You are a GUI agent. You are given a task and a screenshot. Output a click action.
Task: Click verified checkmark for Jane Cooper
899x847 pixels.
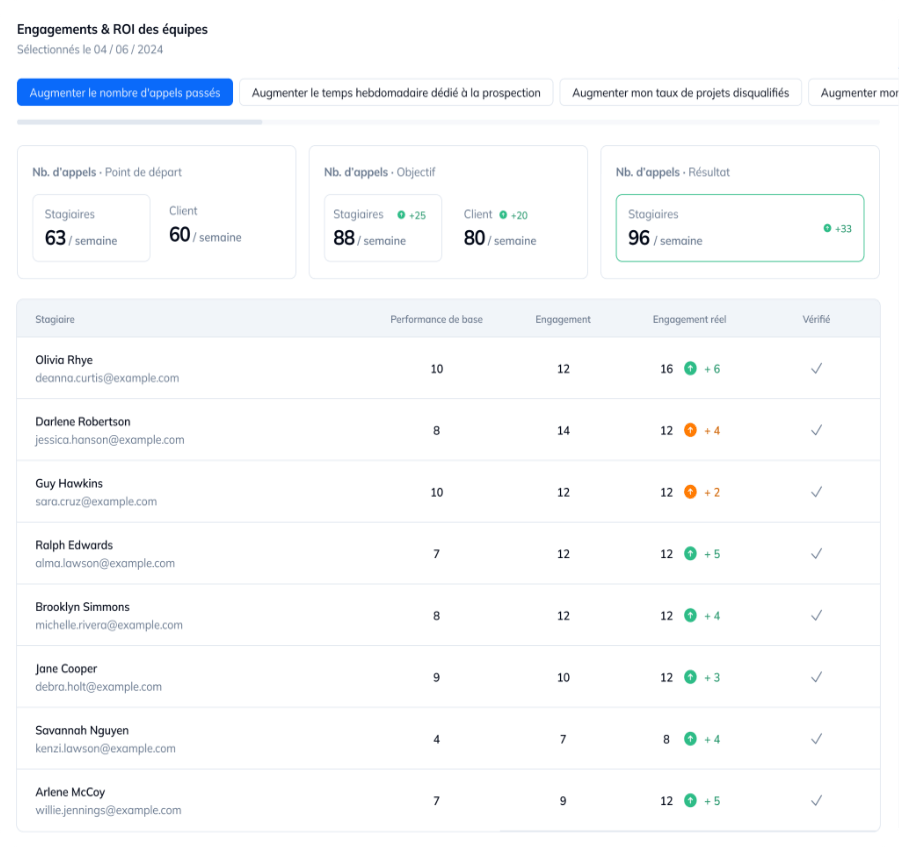(816, 677)
